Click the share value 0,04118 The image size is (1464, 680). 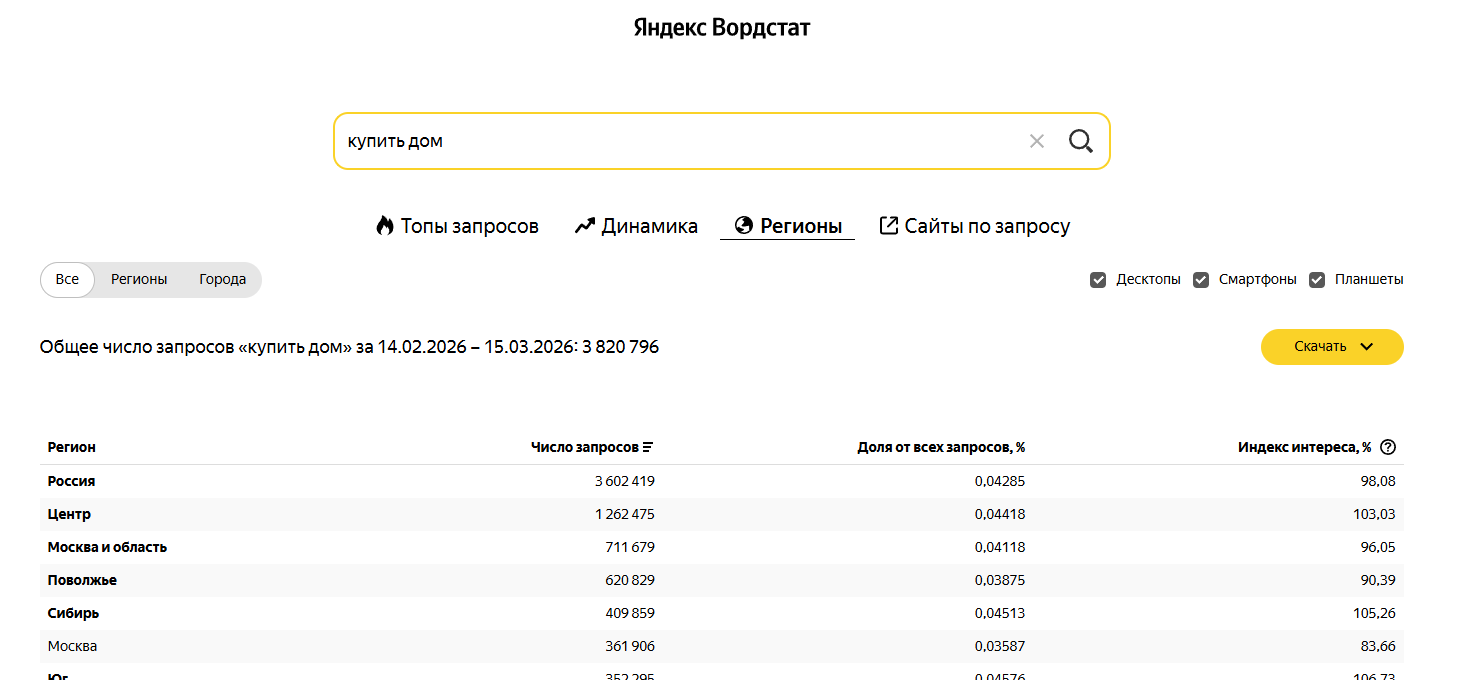(1000, 547)
